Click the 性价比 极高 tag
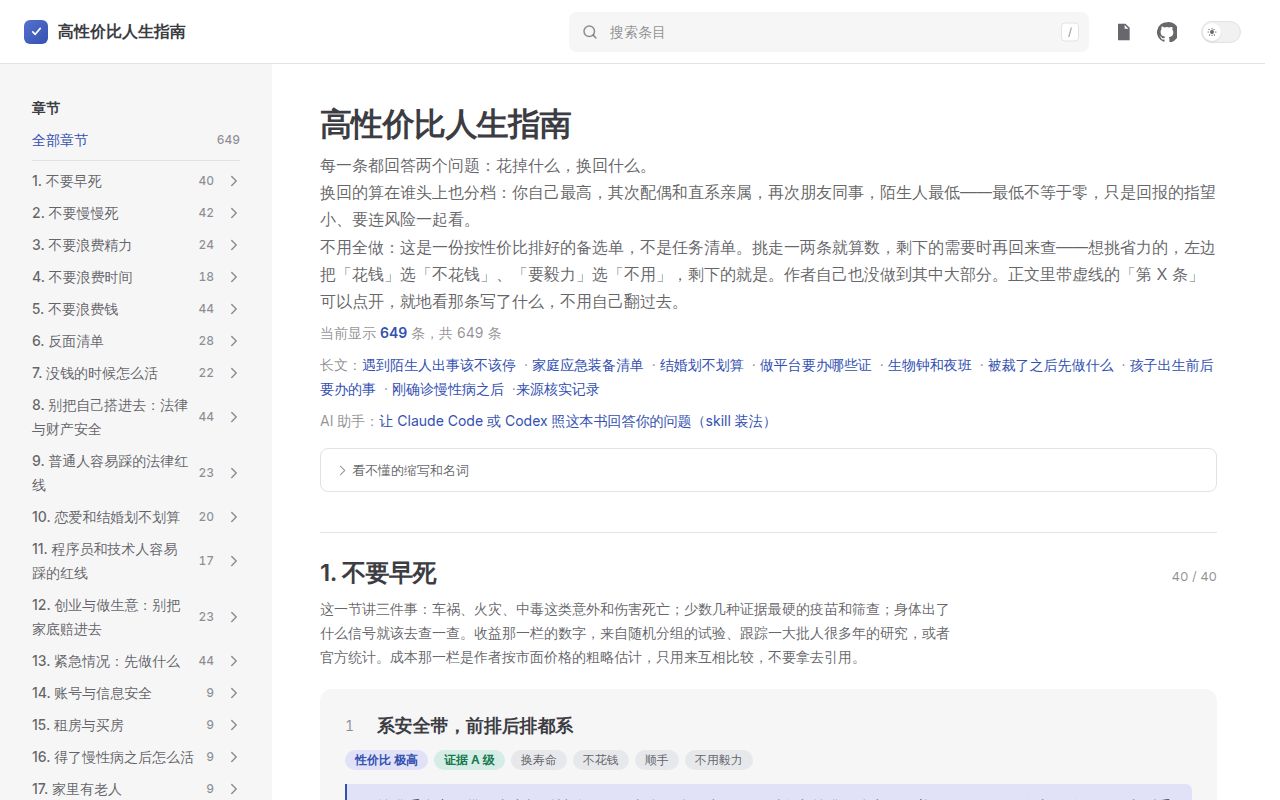 pyautogui.click(x=386, y=760)
